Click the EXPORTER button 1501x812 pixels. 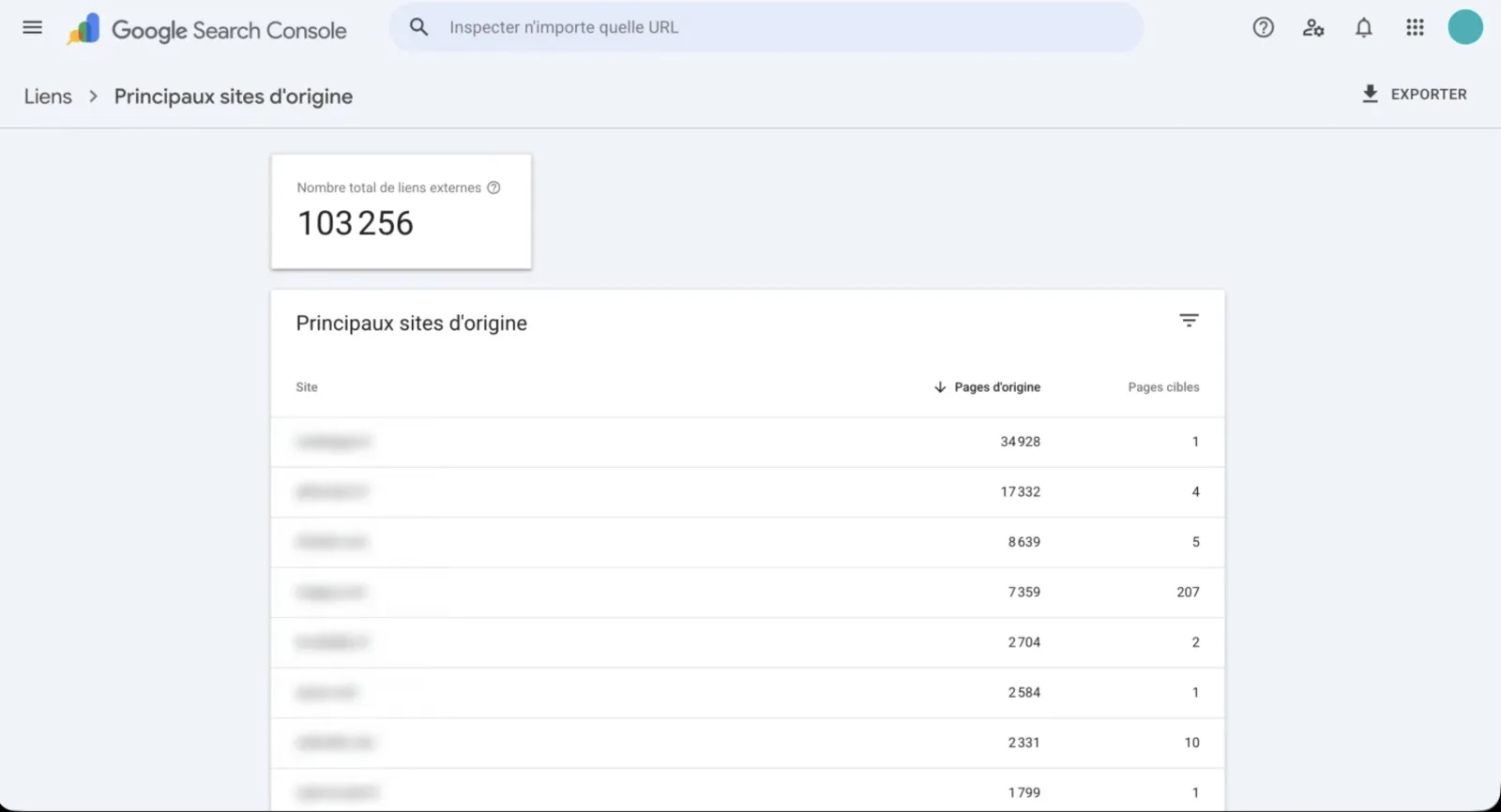1414,94
